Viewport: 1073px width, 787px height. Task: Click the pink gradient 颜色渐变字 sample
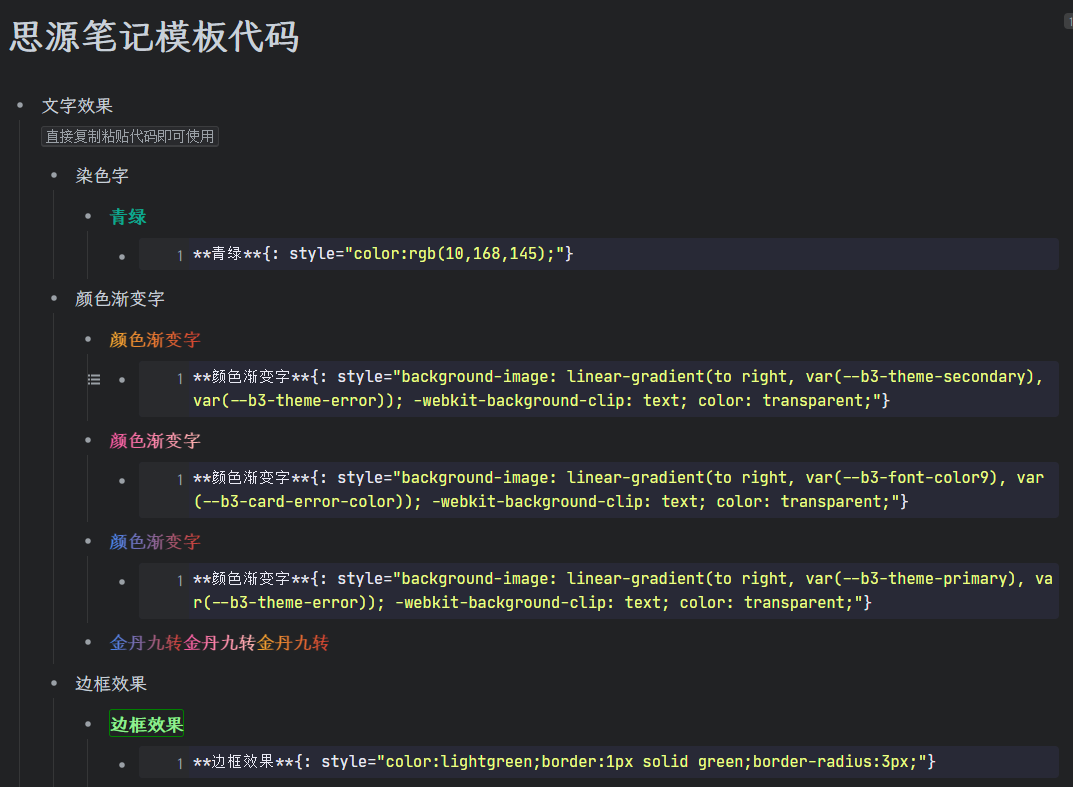pyautogui.click(x=155, y=441)
